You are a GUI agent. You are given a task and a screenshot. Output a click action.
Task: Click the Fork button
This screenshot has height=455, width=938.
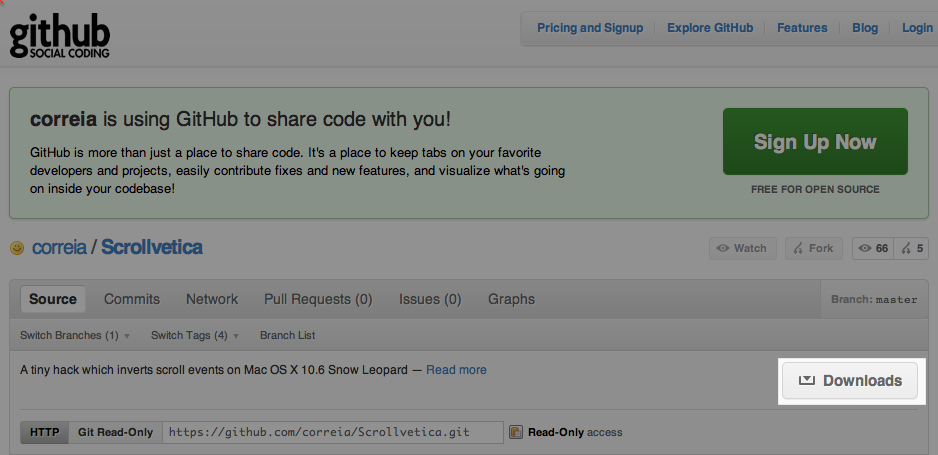pos(814,249)
